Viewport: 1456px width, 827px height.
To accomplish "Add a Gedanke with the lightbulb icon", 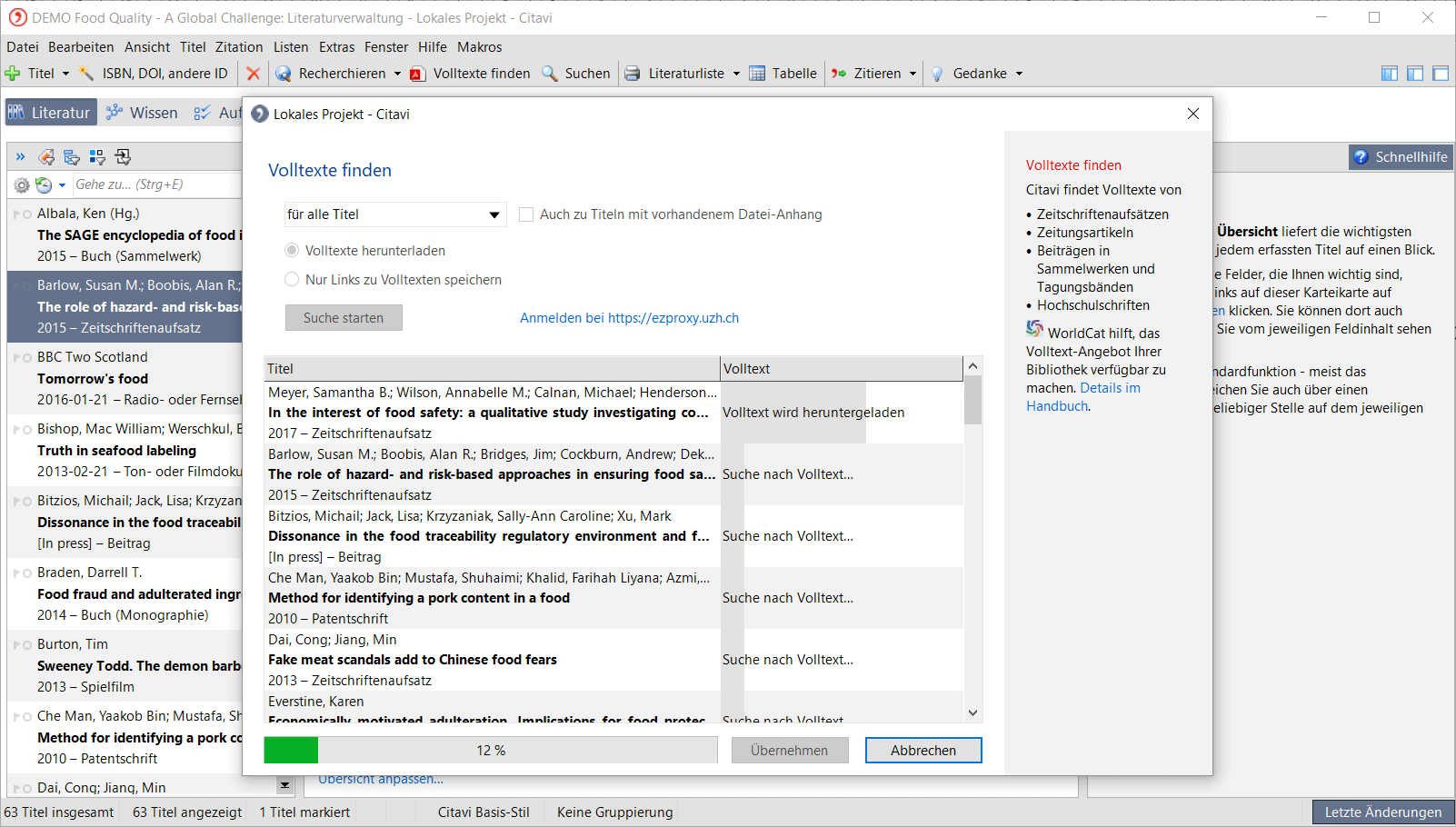I will pos(937,74).
